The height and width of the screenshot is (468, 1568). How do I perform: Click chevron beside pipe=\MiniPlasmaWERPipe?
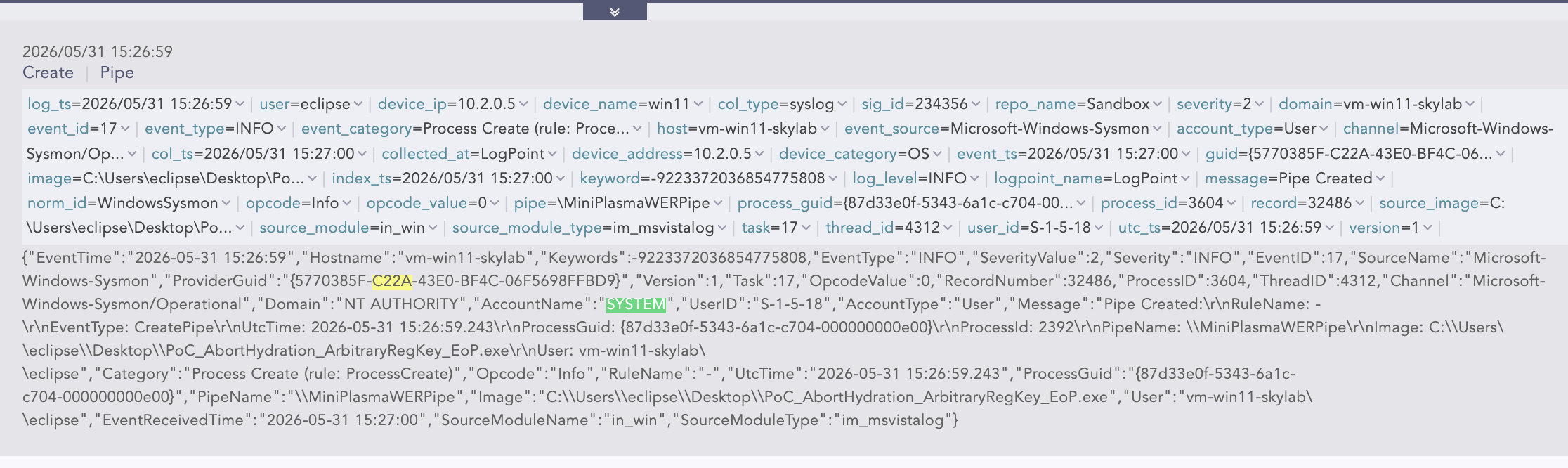(718, 204)
